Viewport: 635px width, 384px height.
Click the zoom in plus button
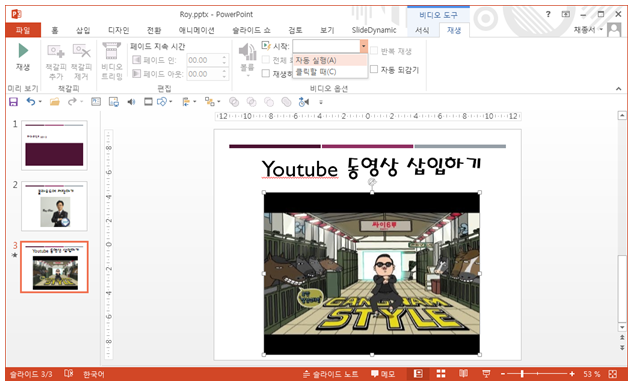pyautogui.click(x=571, y=373)
